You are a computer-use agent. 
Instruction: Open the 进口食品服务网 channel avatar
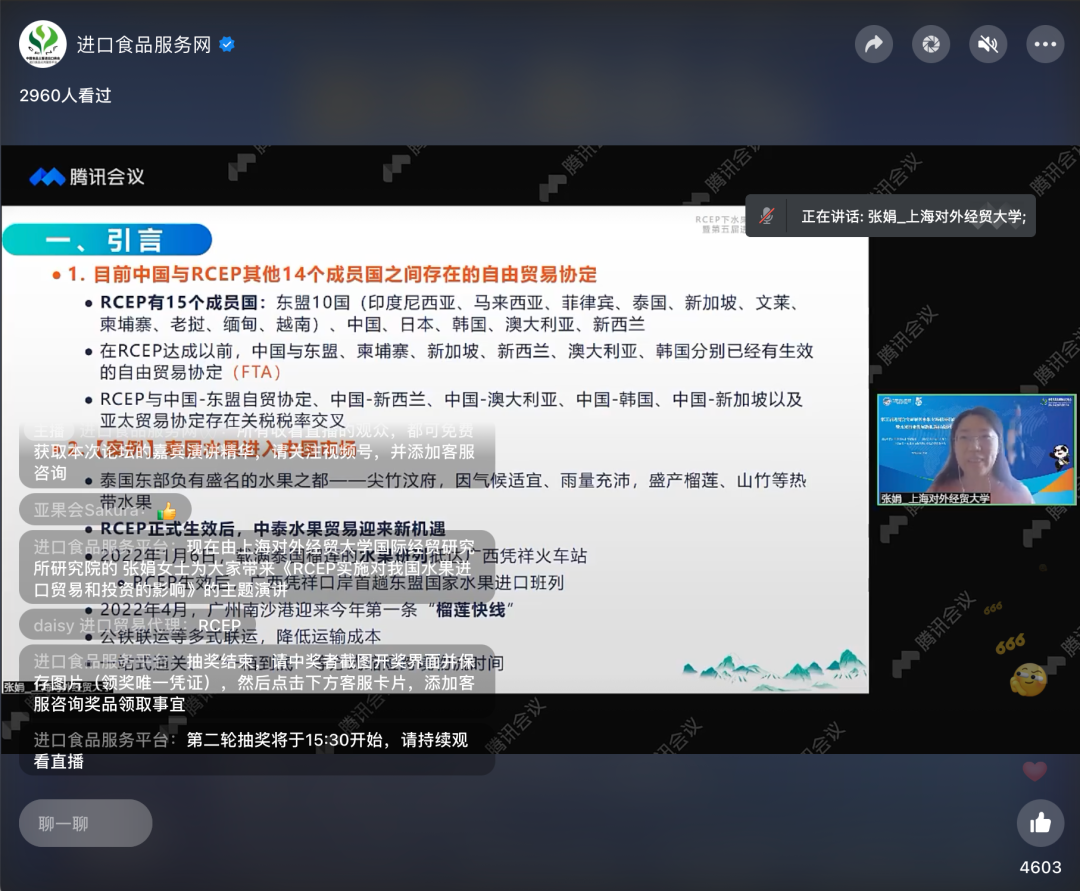pyautogui.click(x=43, y=44)
